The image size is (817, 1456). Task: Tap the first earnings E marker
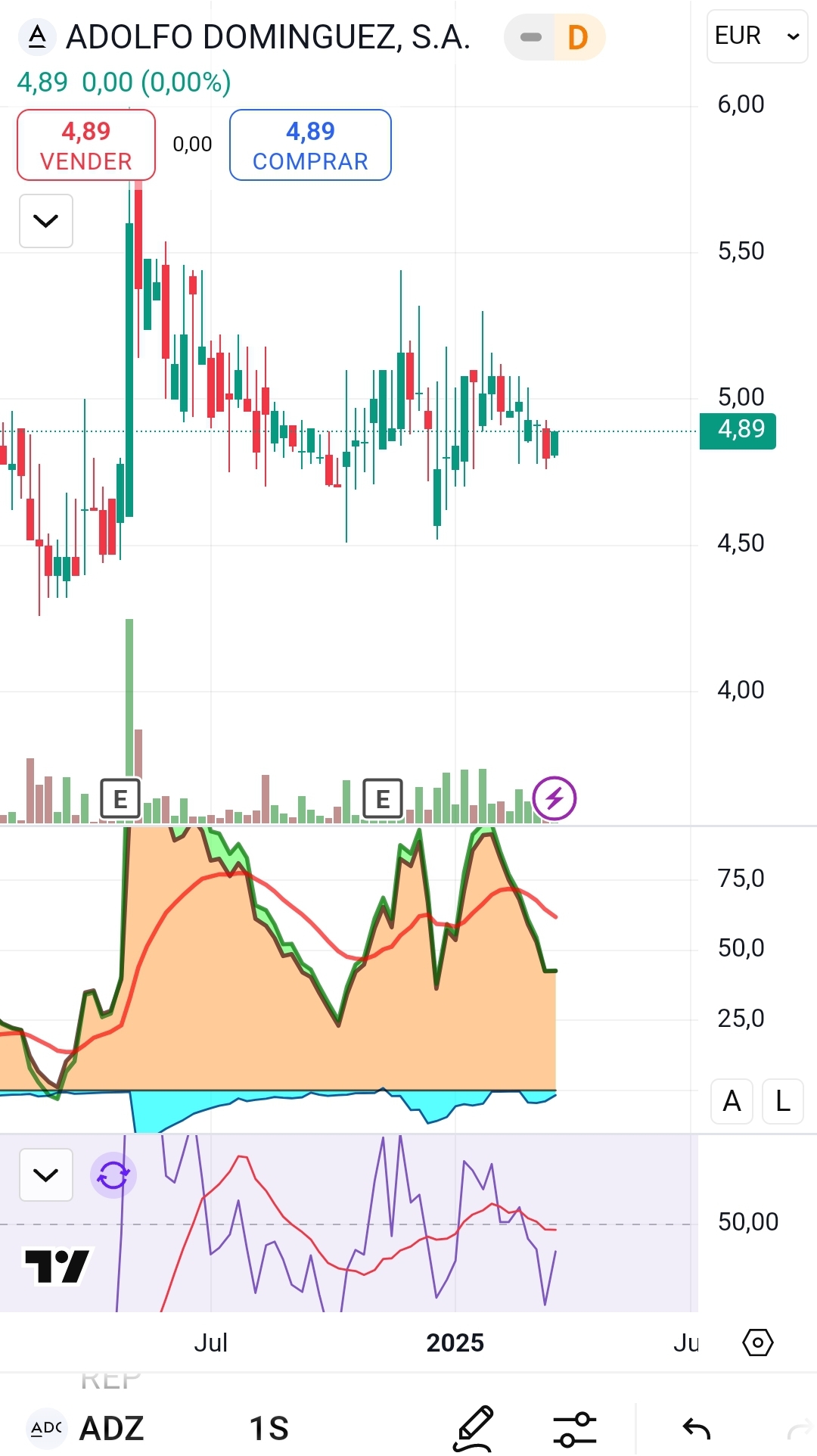120,798
